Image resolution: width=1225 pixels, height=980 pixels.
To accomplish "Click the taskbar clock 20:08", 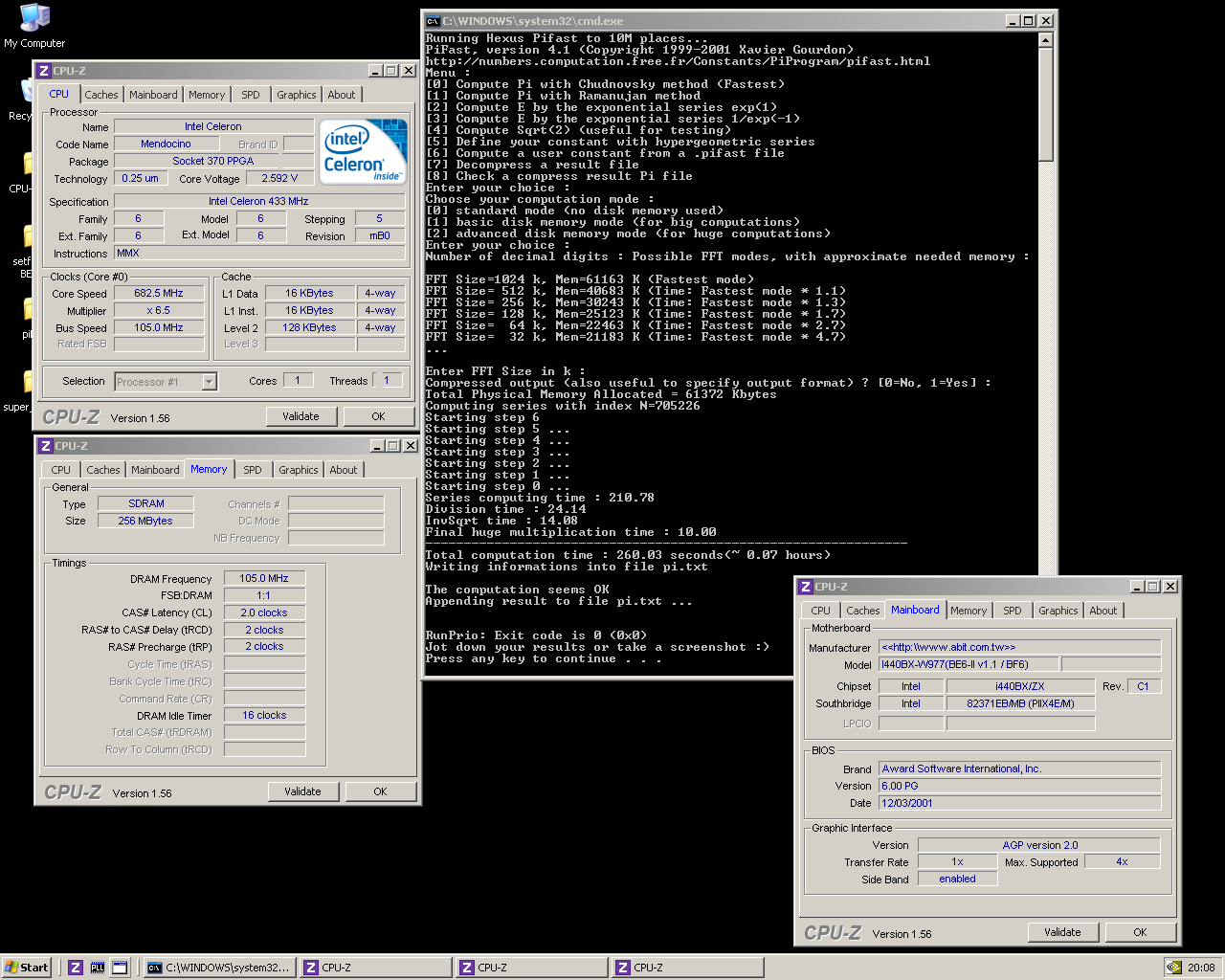I will click(1201, 968).
